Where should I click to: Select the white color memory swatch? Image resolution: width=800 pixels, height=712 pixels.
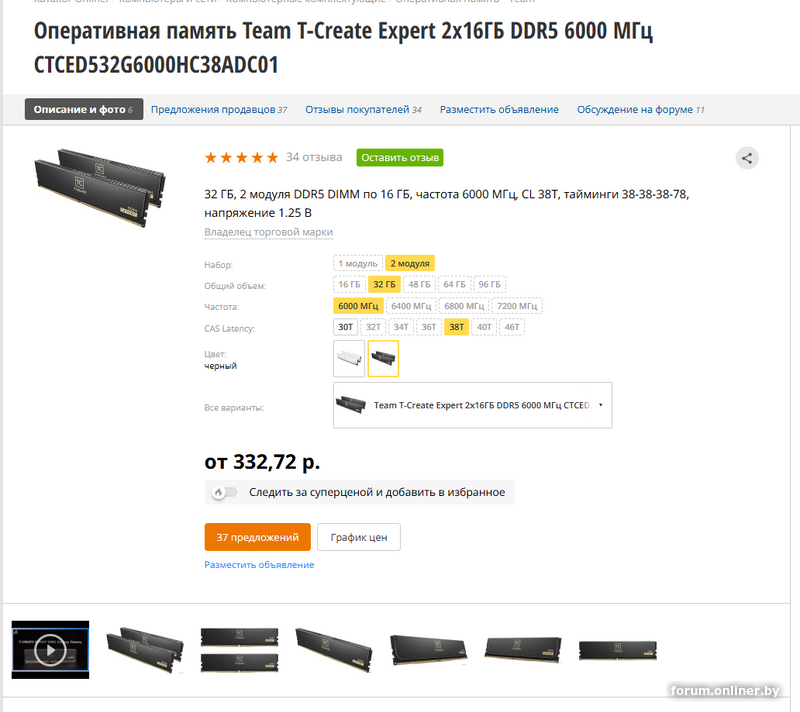click(x=349, y=359)
